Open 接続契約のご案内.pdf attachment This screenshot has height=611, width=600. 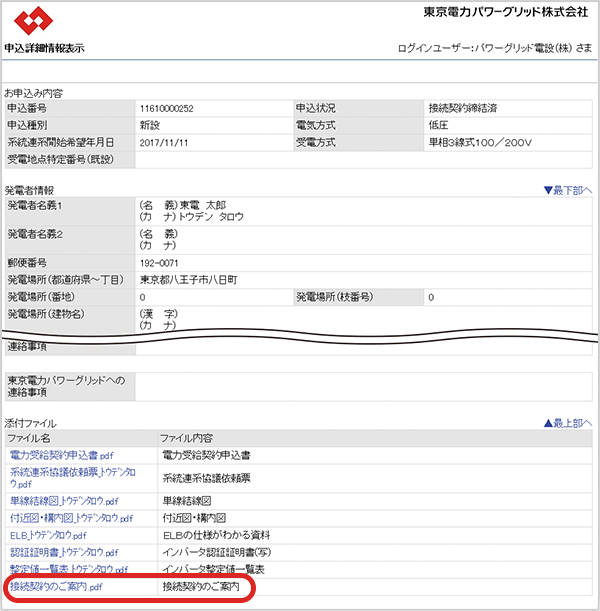(56, 586)
